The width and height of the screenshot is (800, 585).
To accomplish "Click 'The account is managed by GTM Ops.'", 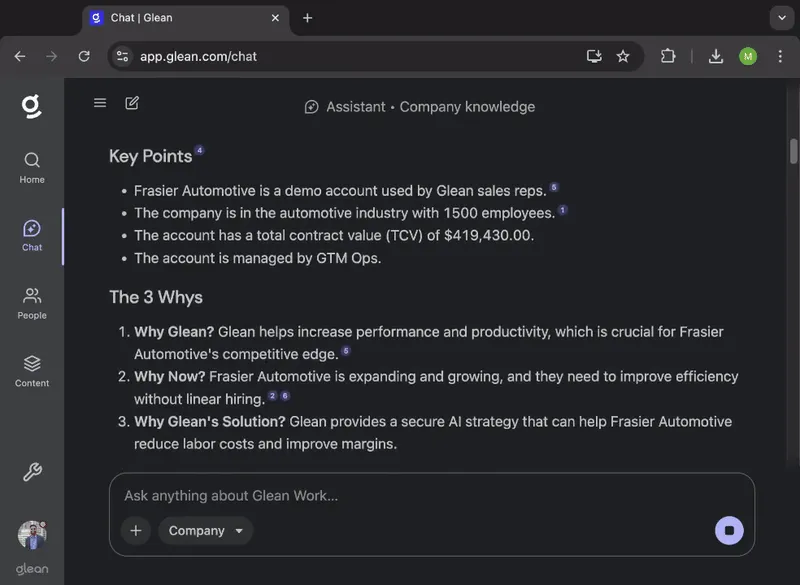I will click(x=258, y=258).
